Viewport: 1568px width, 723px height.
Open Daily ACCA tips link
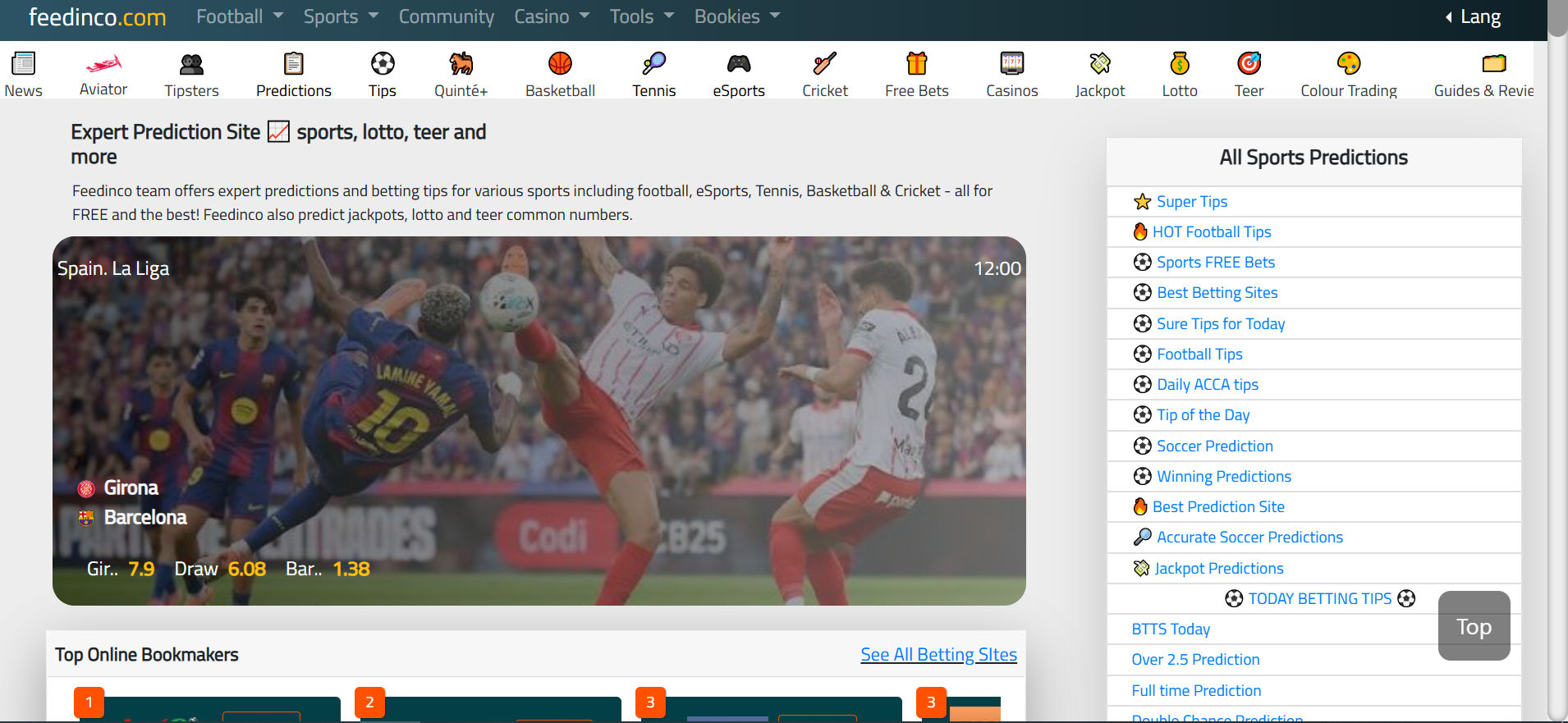click(x=1208, y=384)
